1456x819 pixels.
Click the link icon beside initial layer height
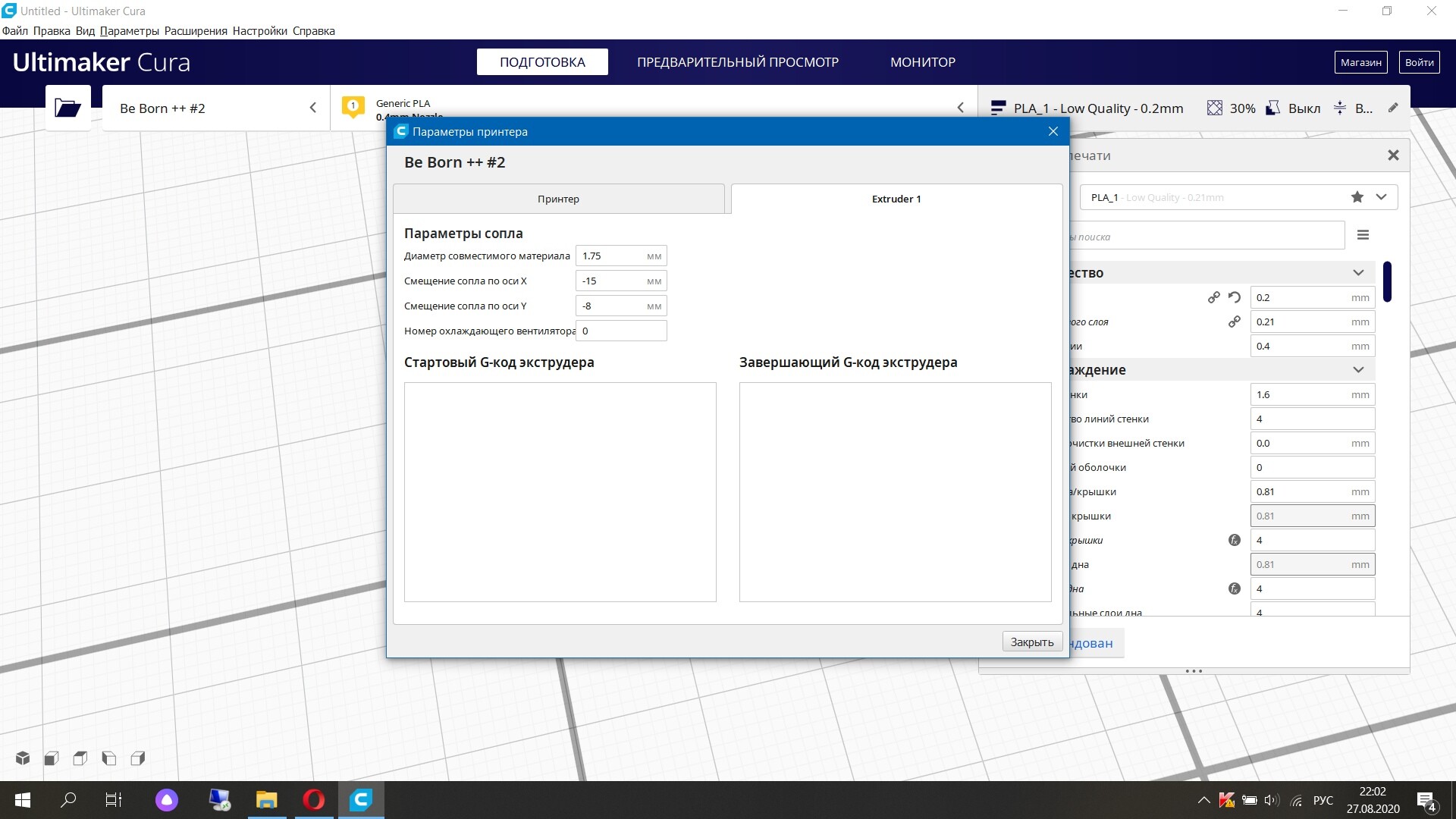(x=1235, y=322)
